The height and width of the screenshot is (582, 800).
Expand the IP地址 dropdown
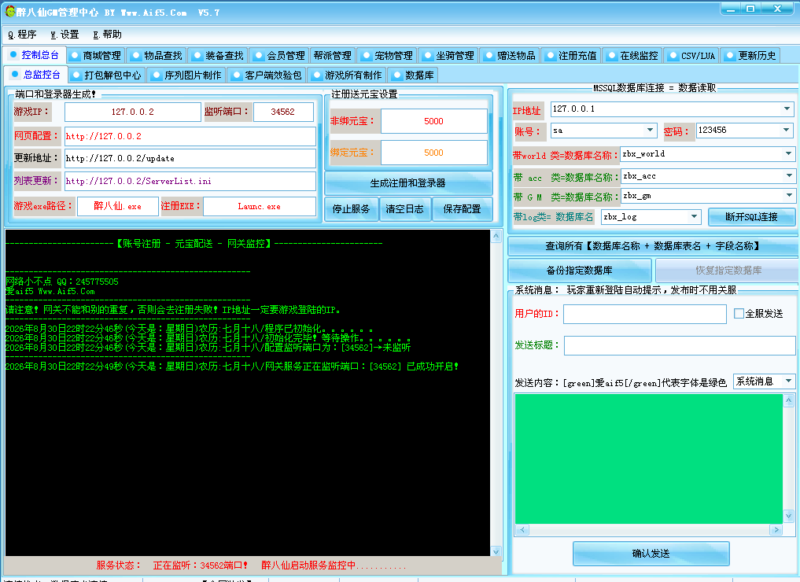tap(787, 109)
